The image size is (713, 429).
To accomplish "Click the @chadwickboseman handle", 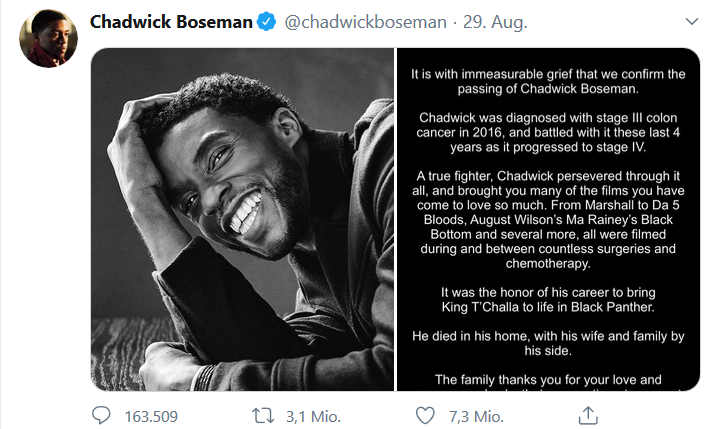I will pyautogui.click(x=366, y=22).
